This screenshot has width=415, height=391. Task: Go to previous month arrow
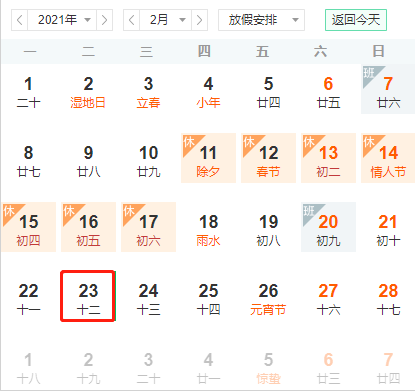132,20
